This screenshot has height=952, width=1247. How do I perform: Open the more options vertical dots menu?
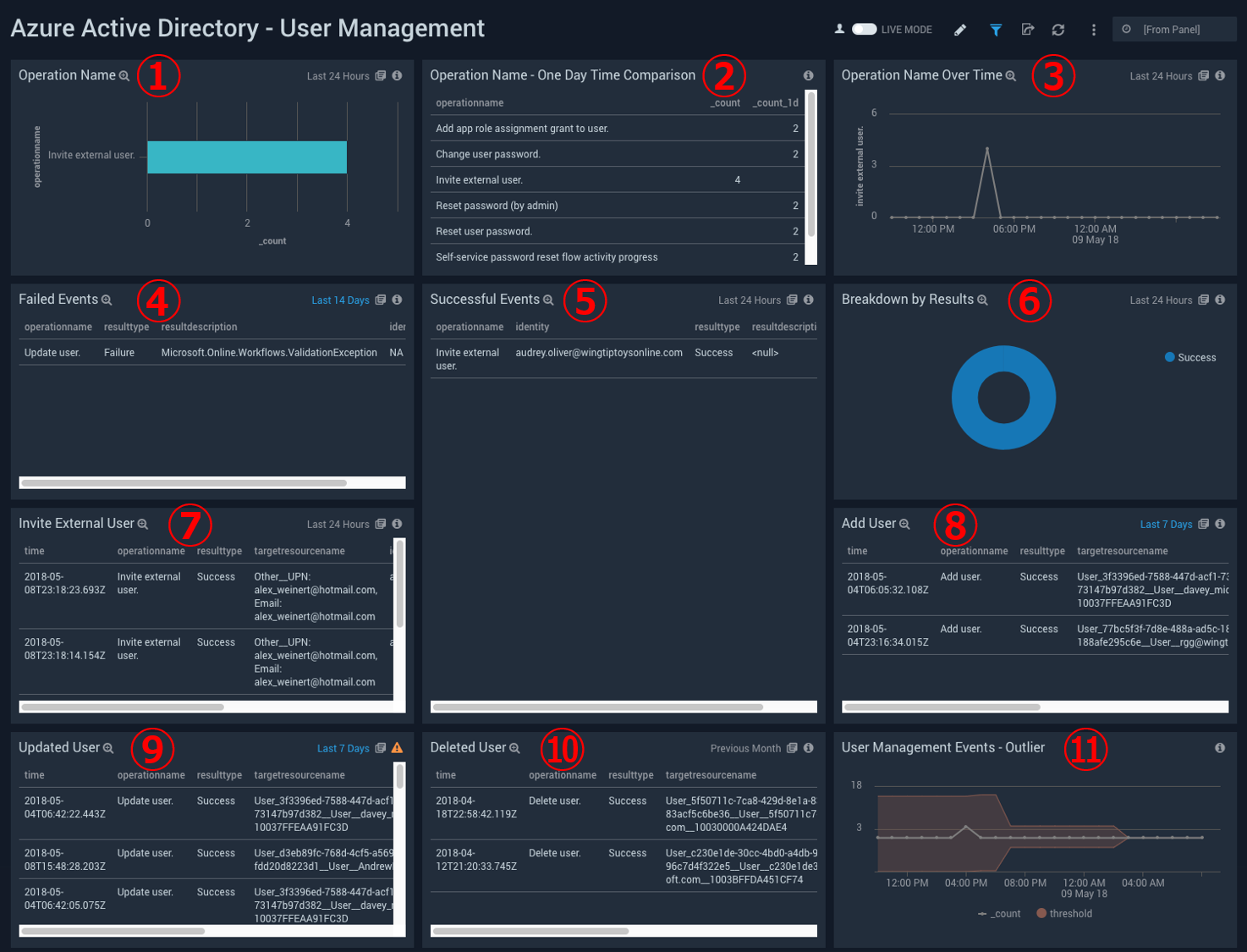pos(1093,30)
